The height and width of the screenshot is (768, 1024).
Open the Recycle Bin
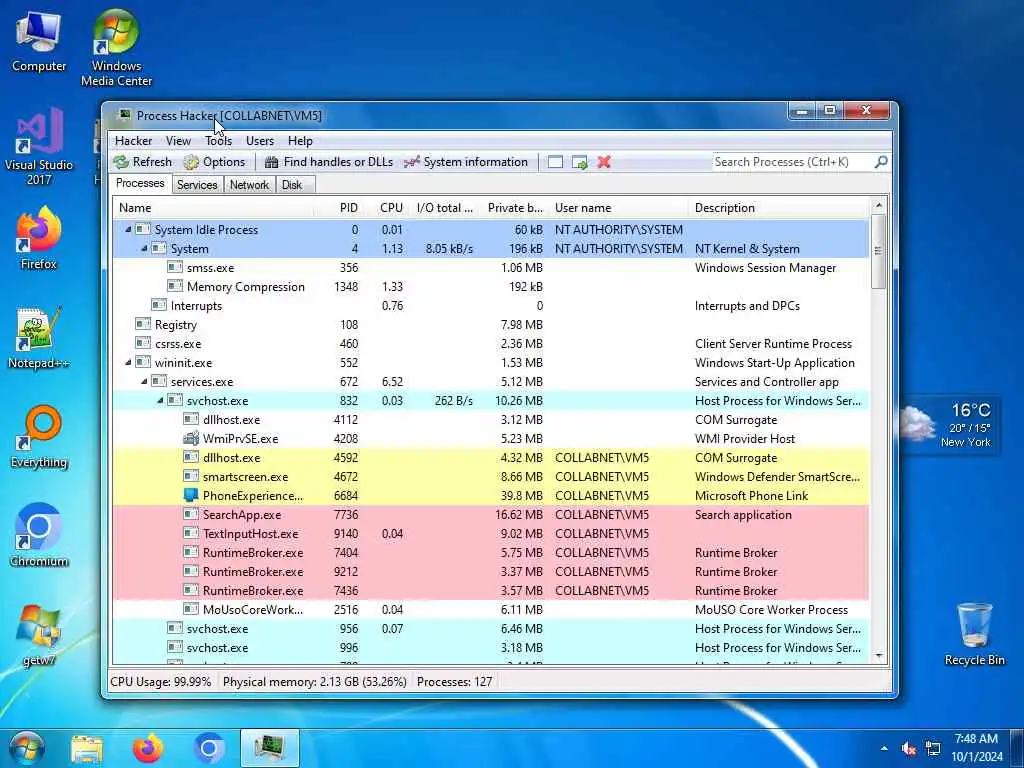[x=974, y=635]
